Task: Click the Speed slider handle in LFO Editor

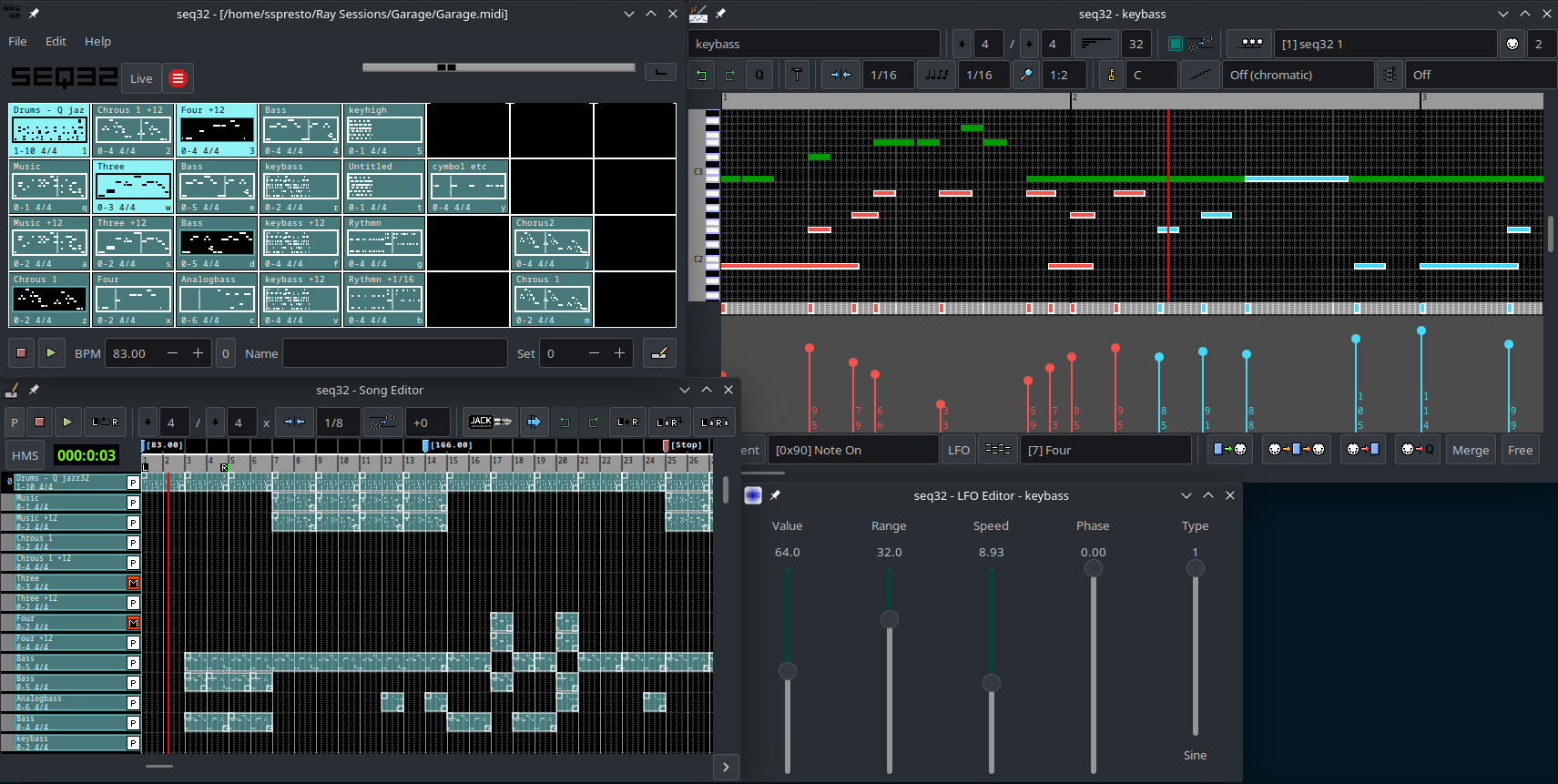Action: coord(992,683)
